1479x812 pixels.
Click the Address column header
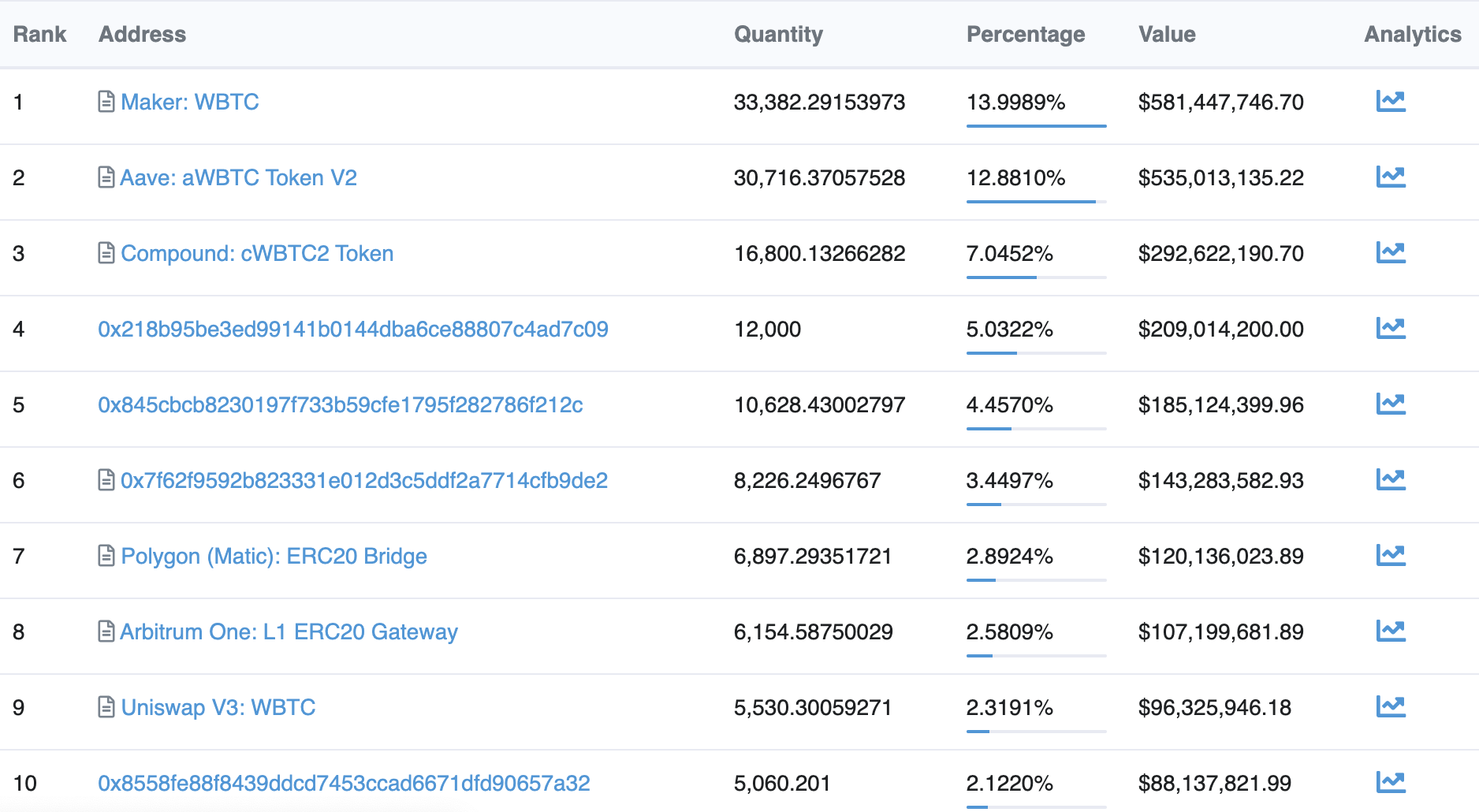point(143,34)
